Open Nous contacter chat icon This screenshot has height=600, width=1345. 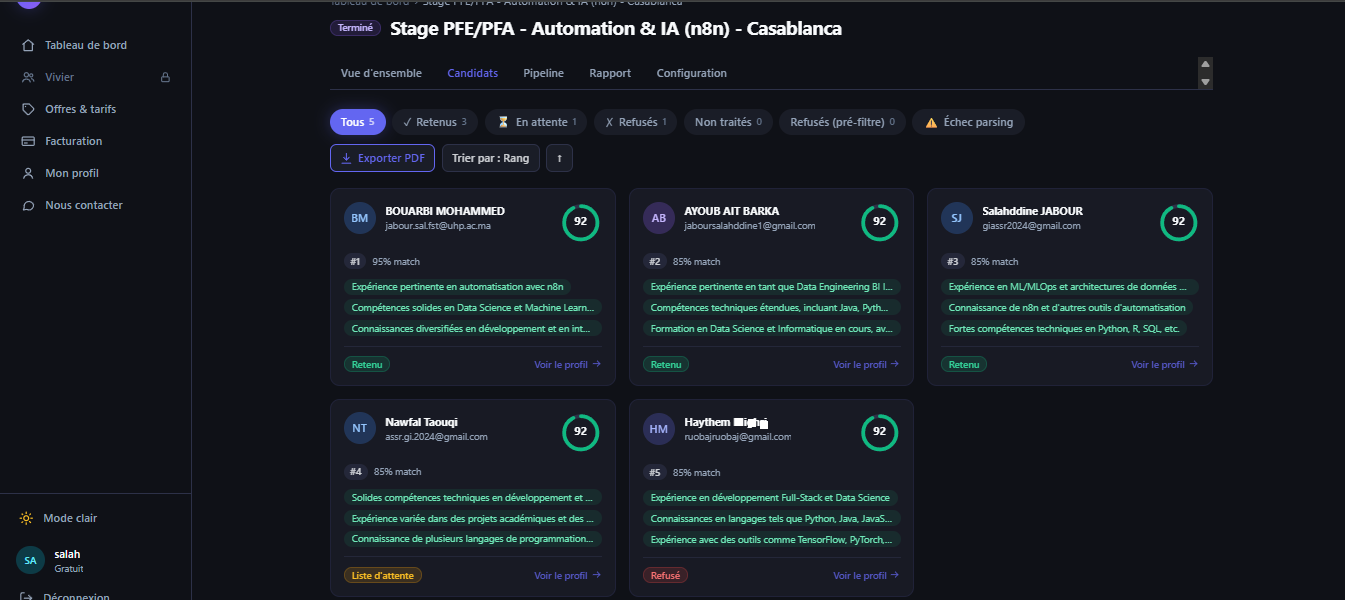28,205
